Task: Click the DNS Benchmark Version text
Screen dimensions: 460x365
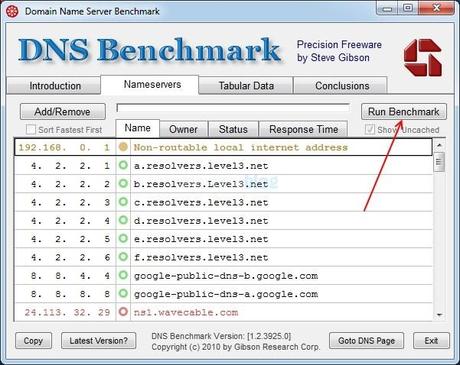Action: pyautogui.click(x=221, y=336)
